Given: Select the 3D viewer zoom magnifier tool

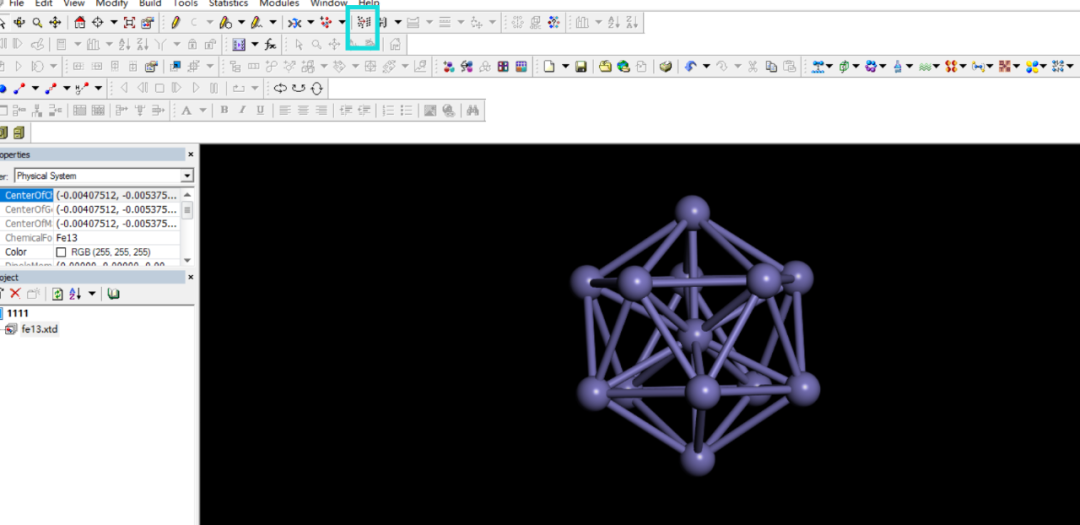Looking at the screenshot, I should pos(37,23).
